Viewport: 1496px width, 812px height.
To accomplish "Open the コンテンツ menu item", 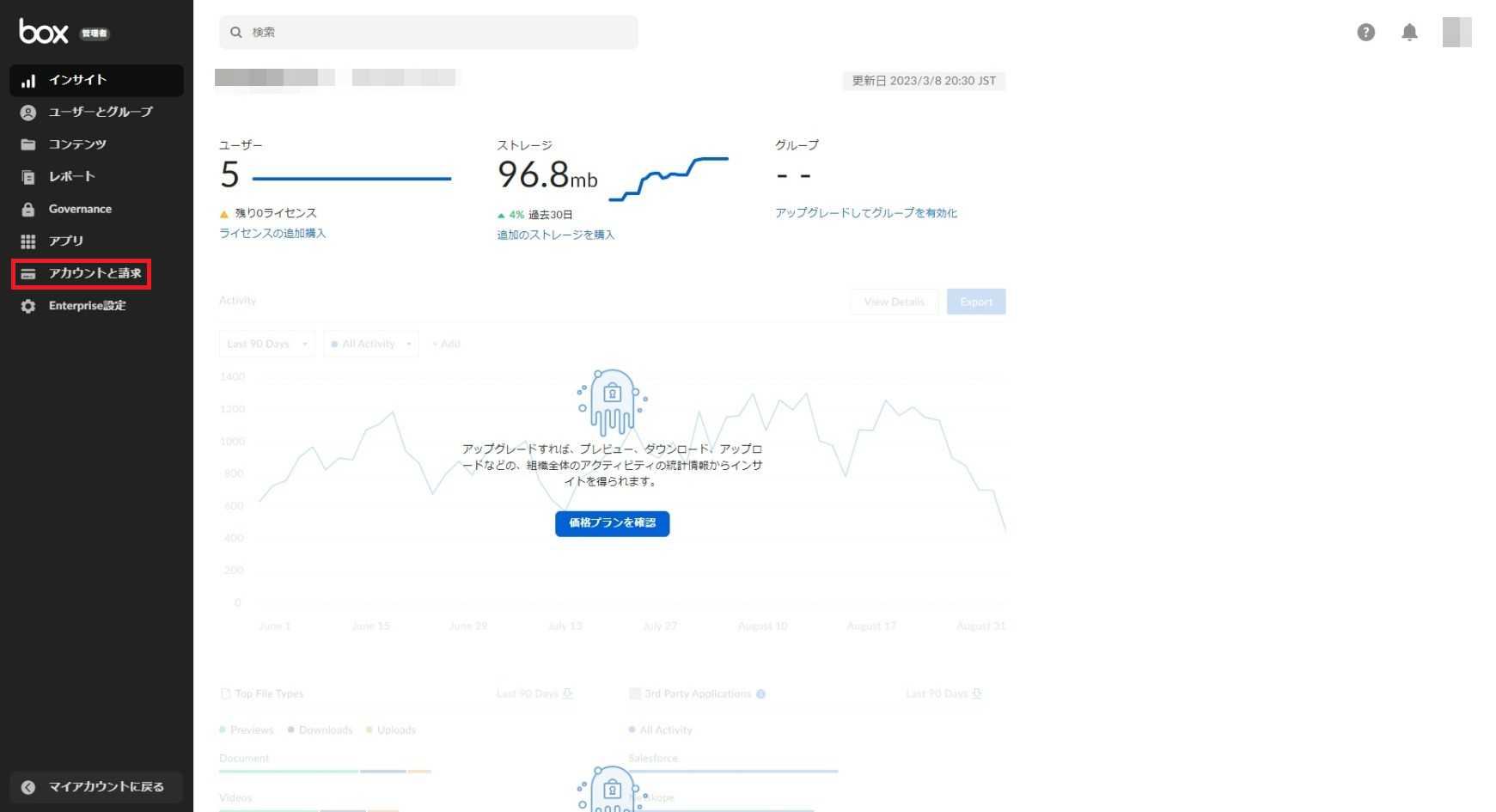I will point(77,144).
